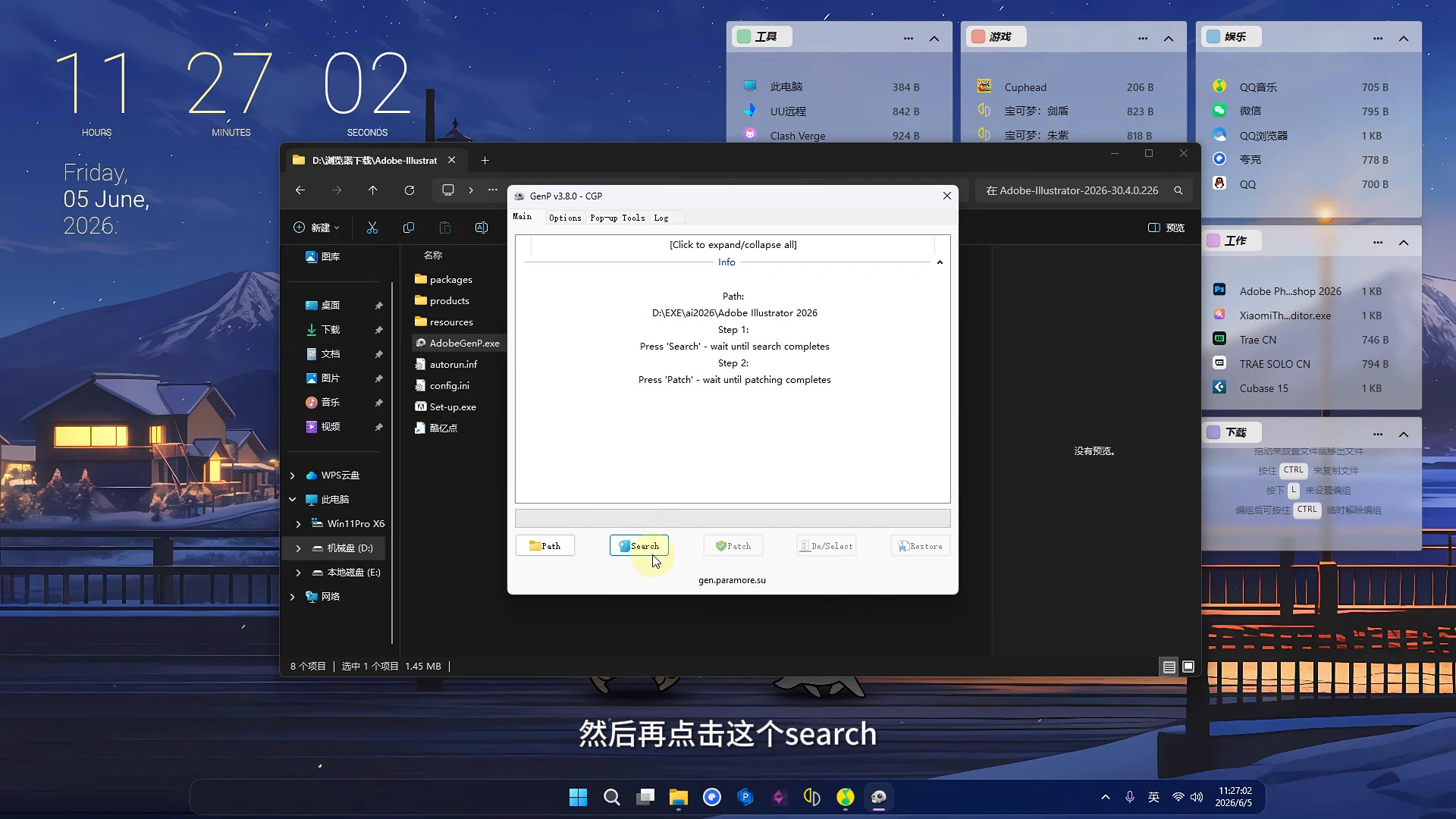
Task: Open the gen.paramore.su link
Action: point(732,580)
